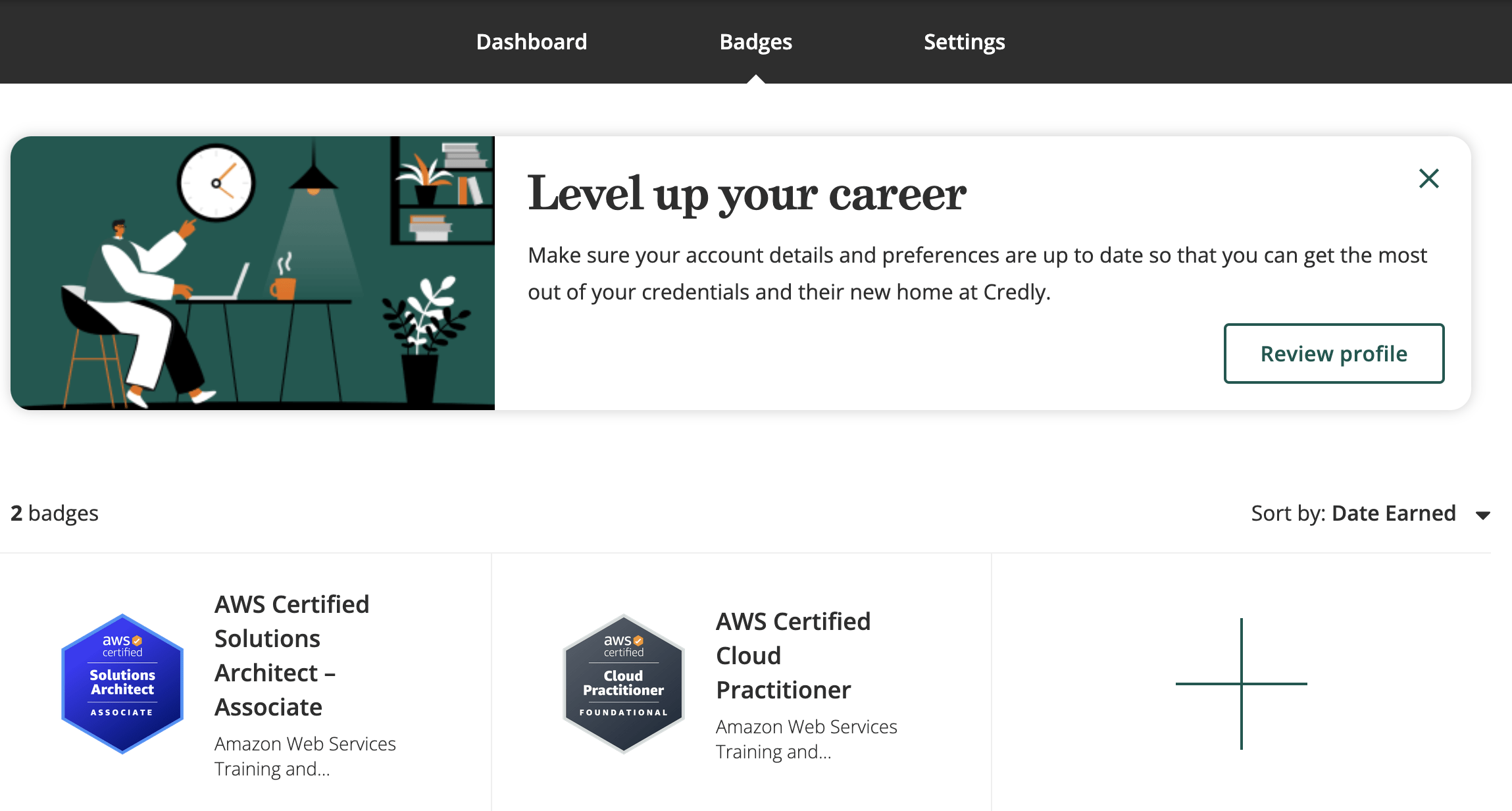The image size is (1512, 811).
Task: Select the Badges tab
Action: pos(755,41)
